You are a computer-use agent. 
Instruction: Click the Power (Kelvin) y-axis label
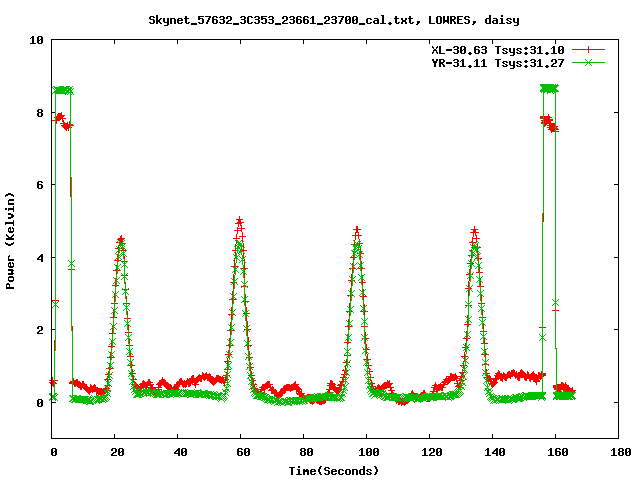tap(11, 239)
